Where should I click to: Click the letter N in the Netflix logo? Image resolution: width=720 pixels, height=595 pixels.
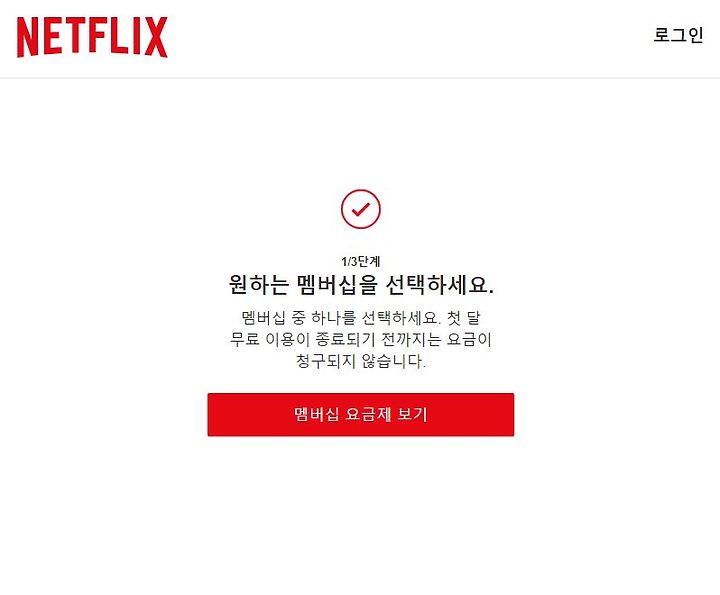(x=28, y=38)
